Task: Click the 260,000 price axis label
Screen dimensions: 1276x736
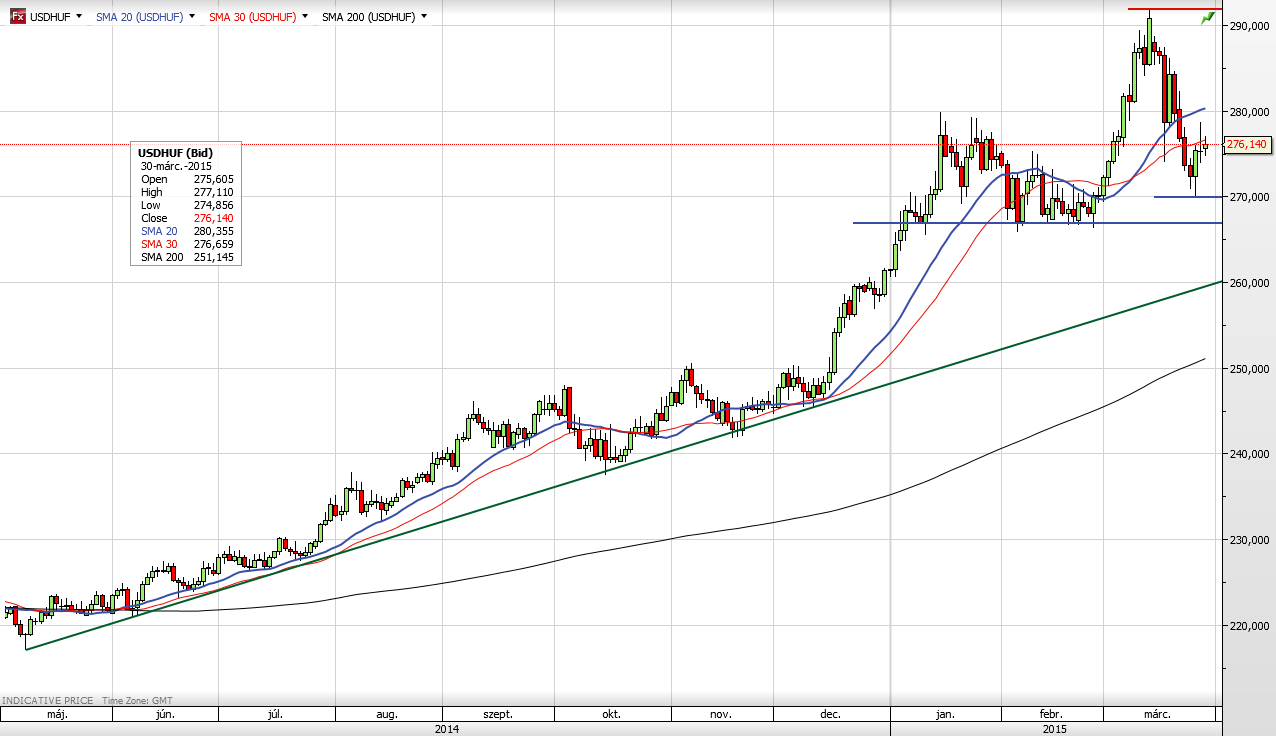Action: point(1250,284)
